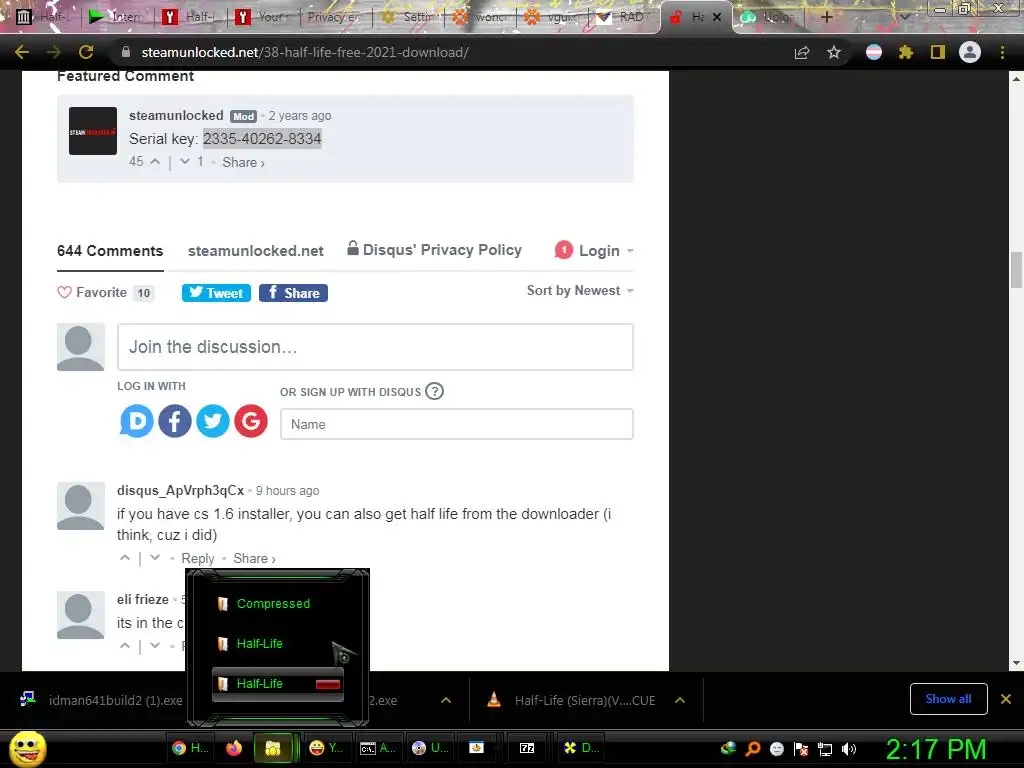Open the volume speaker tray icon
Image resolution: width=1024 pixels, height=768 pixels.
[x=848, y=749]
